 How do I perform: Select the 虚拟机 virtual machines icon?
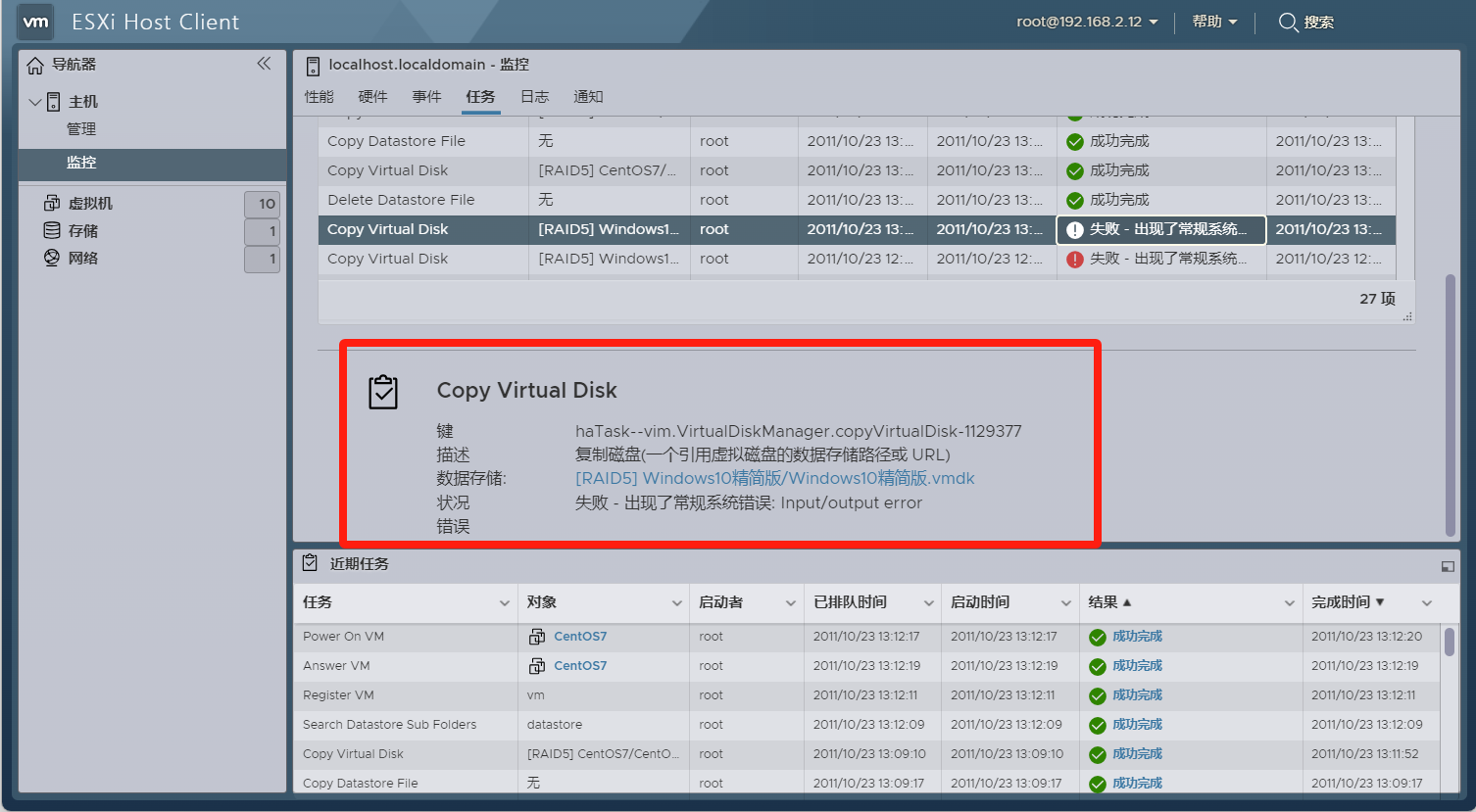tap(52, 203)
